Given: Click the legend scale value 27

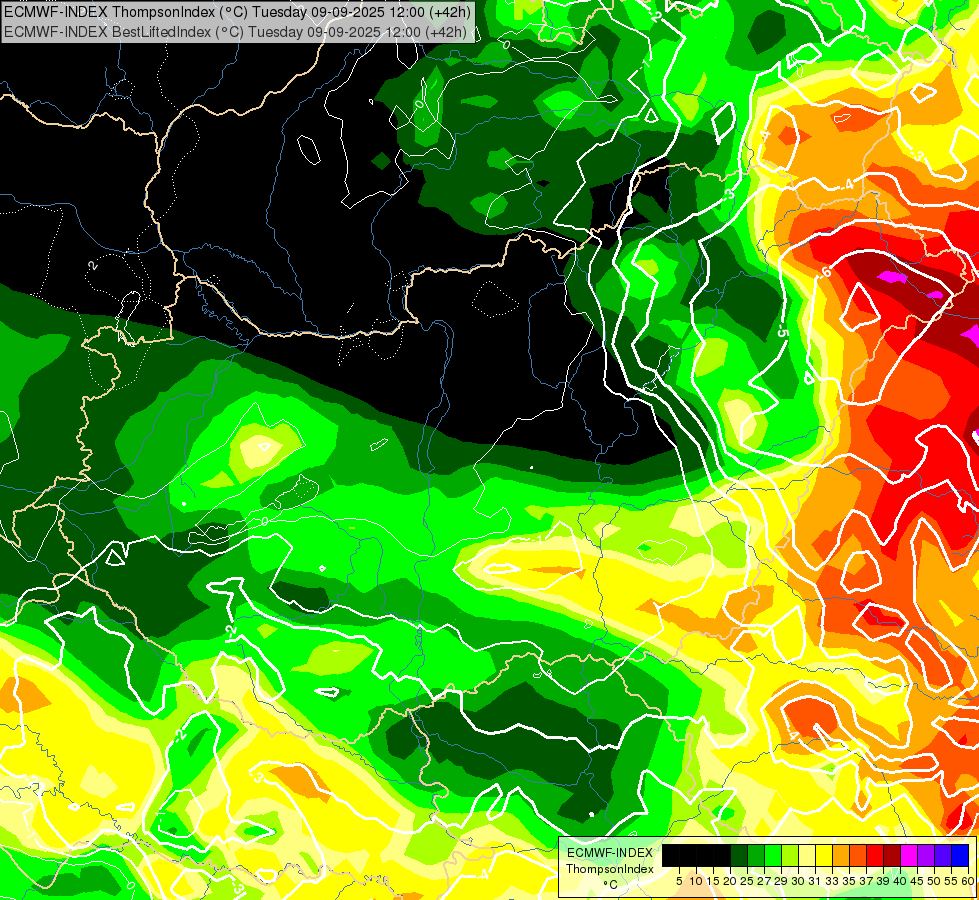Looking at the screenshot, I should pyautogui.click(x=764, y=881).
